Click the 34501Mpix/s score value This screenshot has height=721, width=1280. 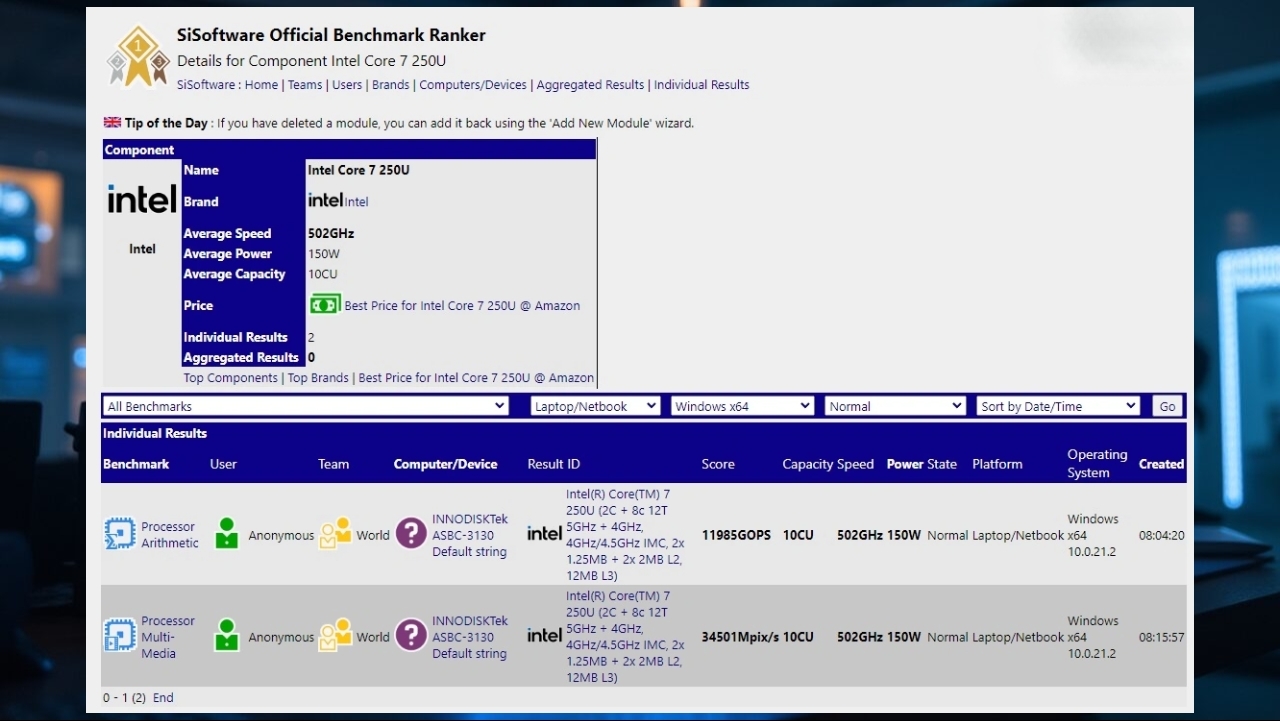(740, 637)
